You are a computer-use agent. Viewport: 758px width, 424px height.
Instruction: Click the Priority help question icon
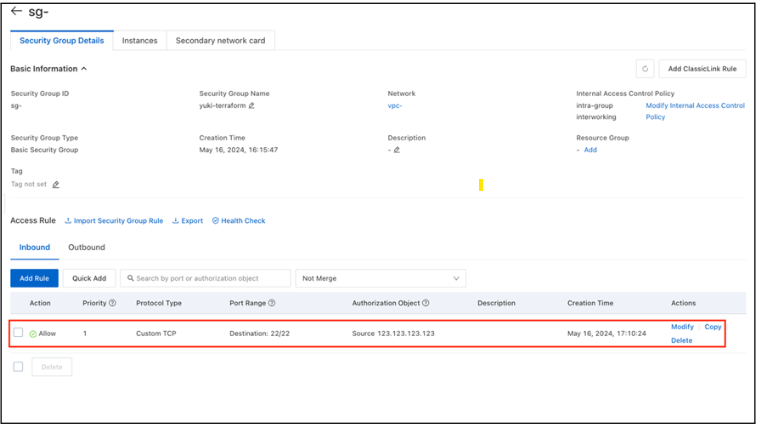click(x=112, y=303)
